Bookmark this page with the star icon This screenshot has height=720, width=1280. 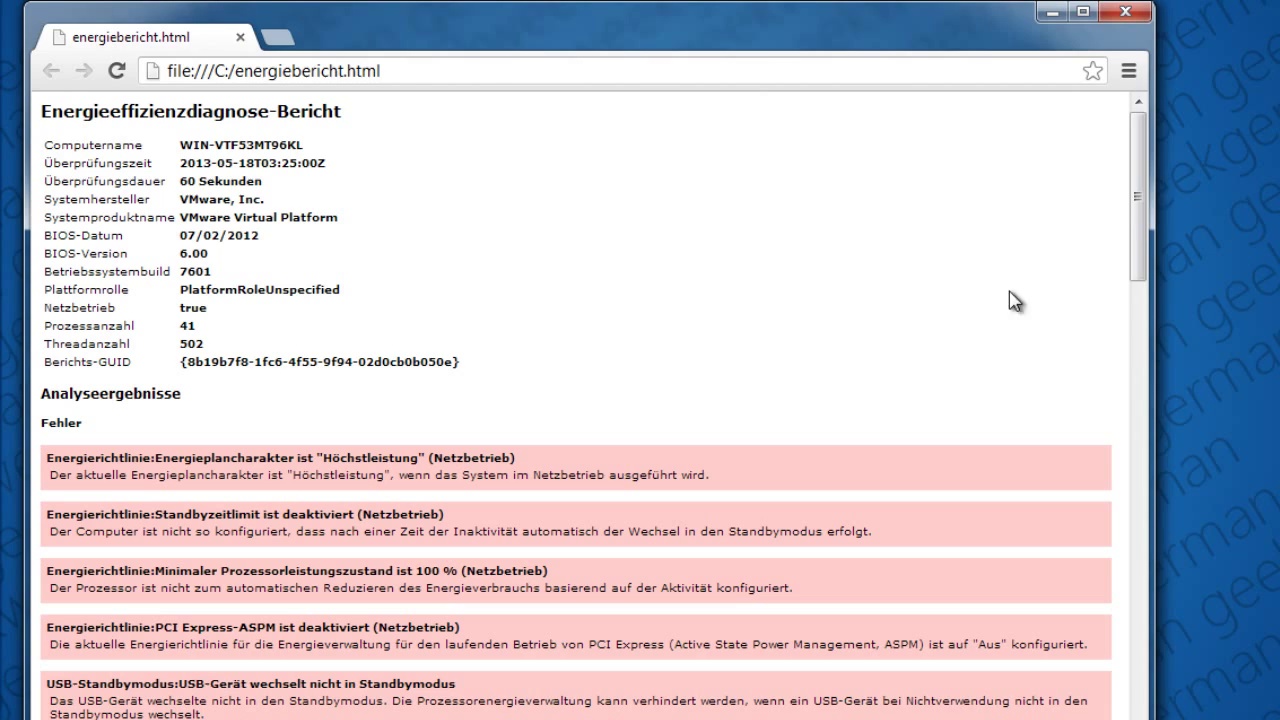coord(1092,71)
